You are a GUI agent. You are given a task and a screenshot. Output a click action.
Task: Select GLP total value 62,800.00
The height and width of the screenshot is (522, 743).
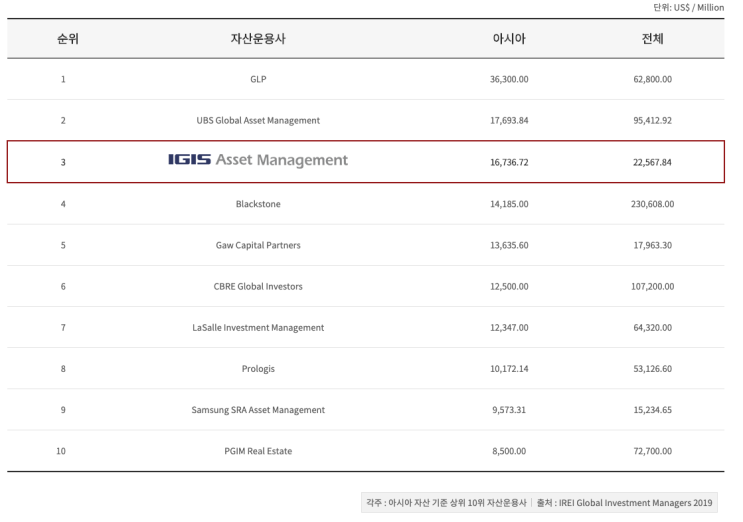tap(652, 79)
